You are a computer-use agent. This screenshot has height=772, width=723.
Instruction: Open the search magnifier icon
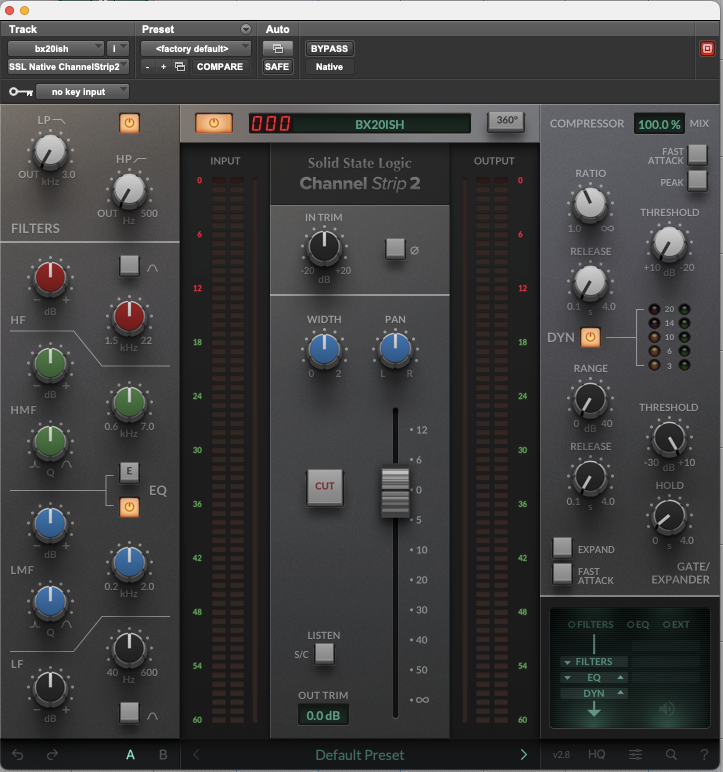[x=671, y=754]
